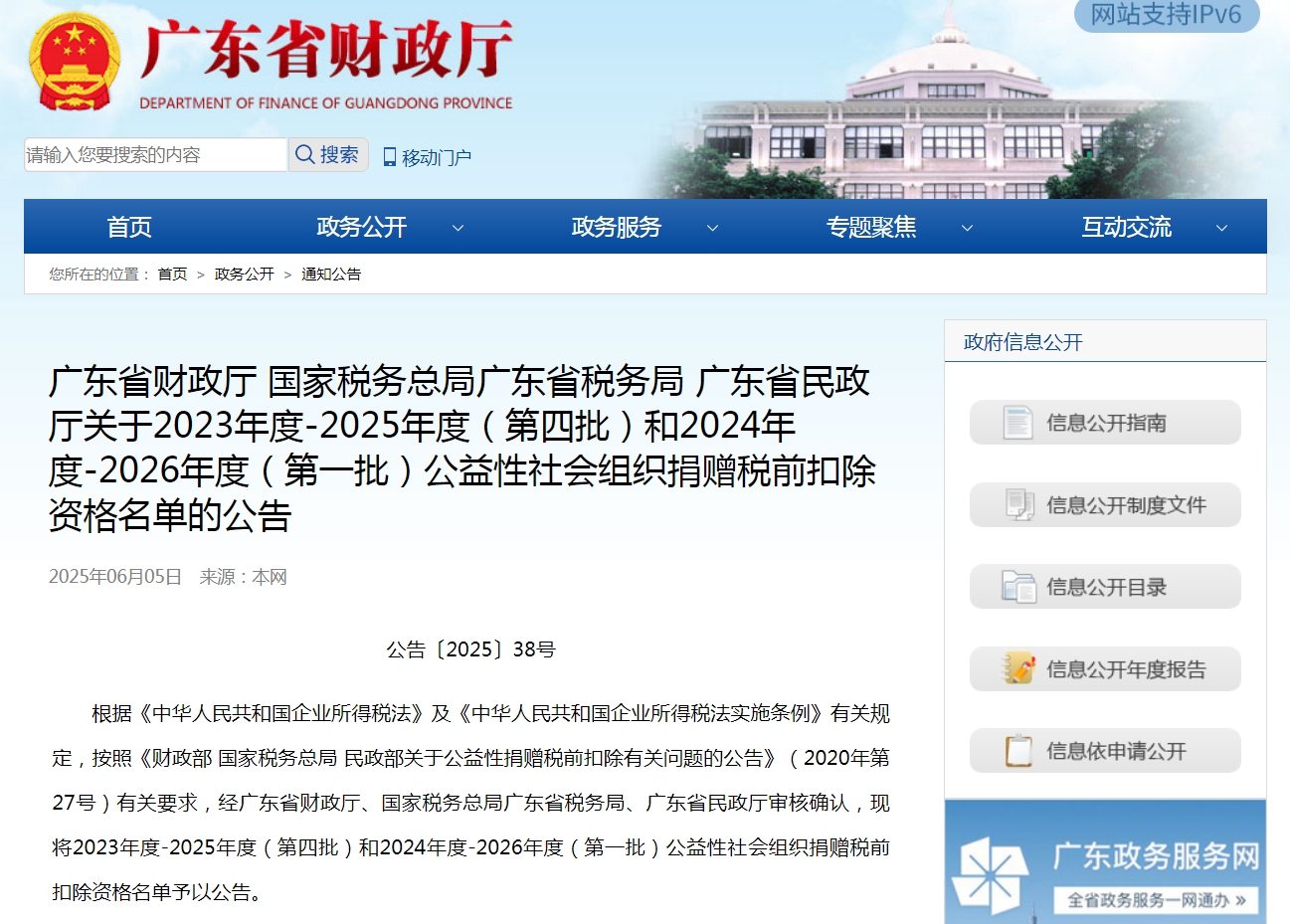Click the 信息公开目录 folder icon
This screenshot has width=1290, height=924.
tap(1017, 587)
